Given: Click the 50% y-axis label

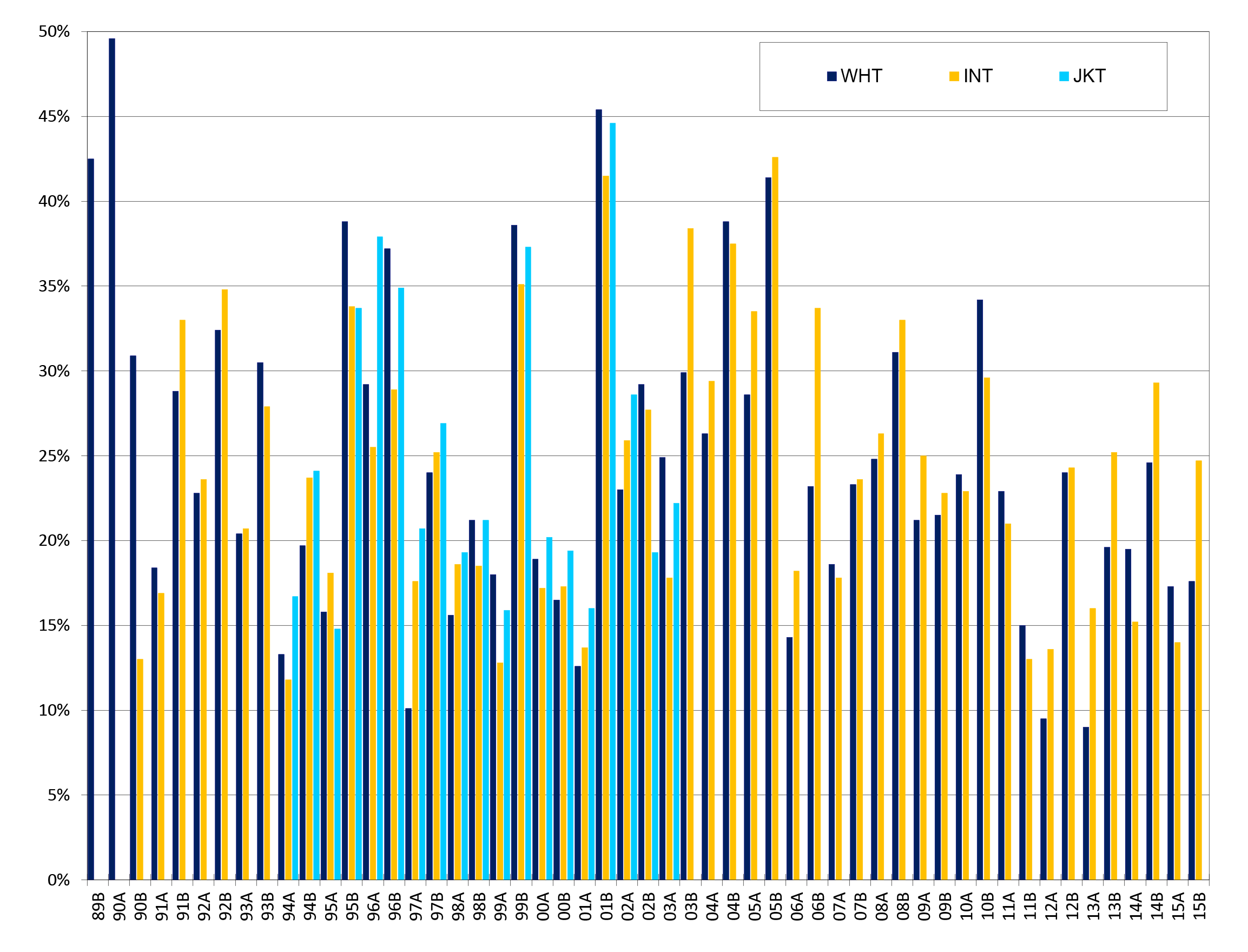Looking at the screenshot, I should click(x=54, y=32).
